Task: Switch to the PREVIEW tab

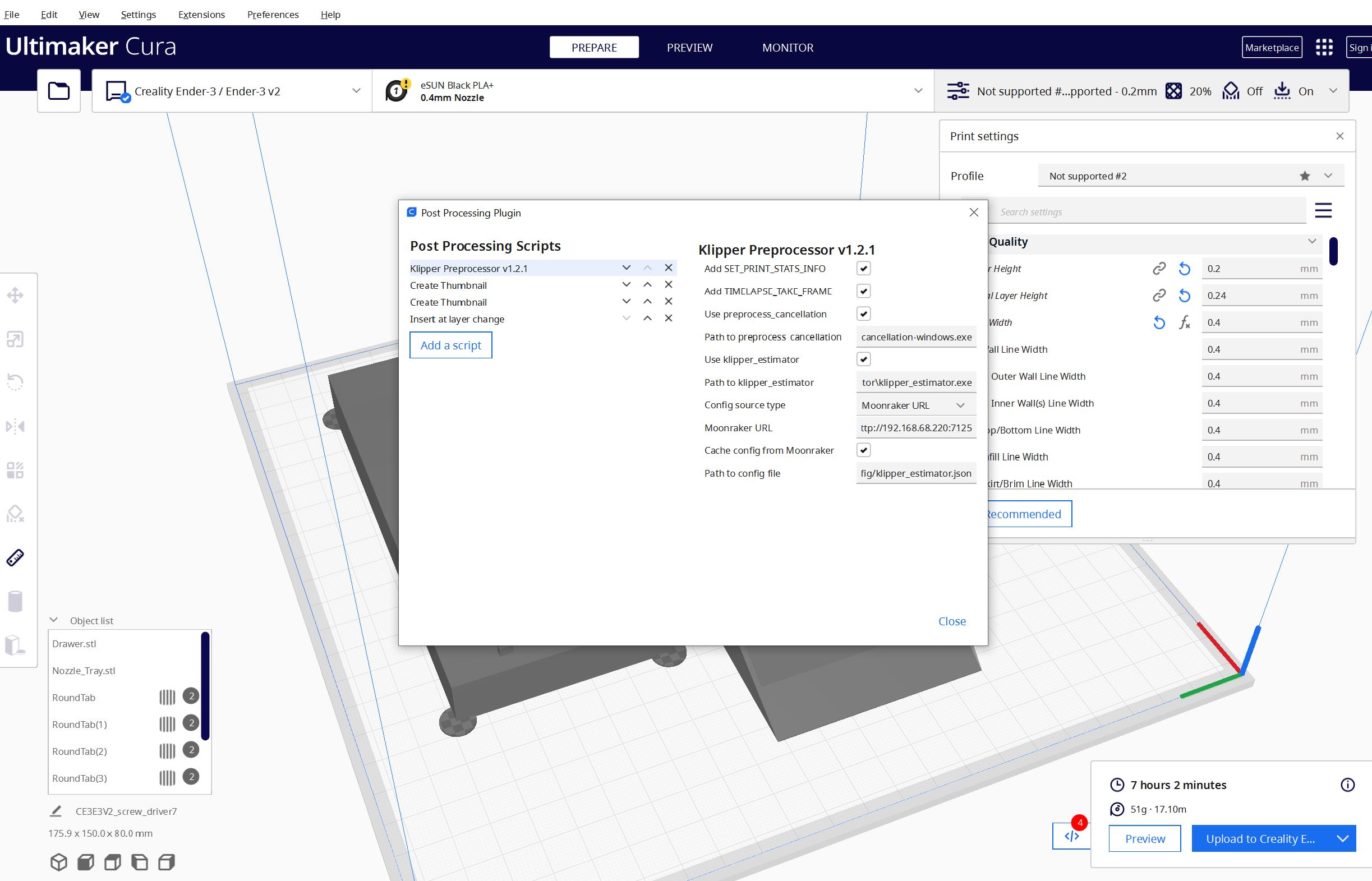Action: click(x=689, y=48)
